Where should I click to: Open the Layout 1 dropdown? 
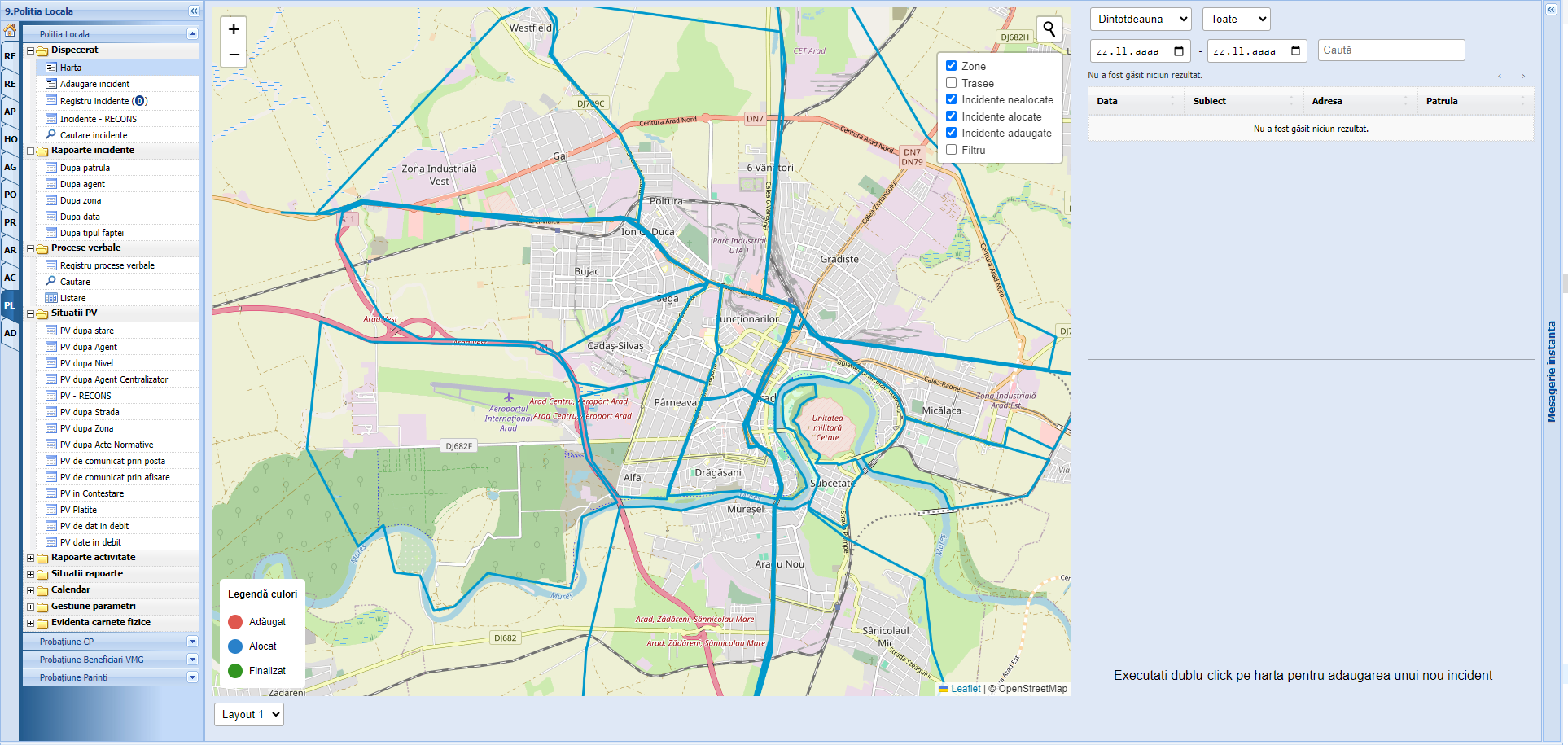[248, 714]
